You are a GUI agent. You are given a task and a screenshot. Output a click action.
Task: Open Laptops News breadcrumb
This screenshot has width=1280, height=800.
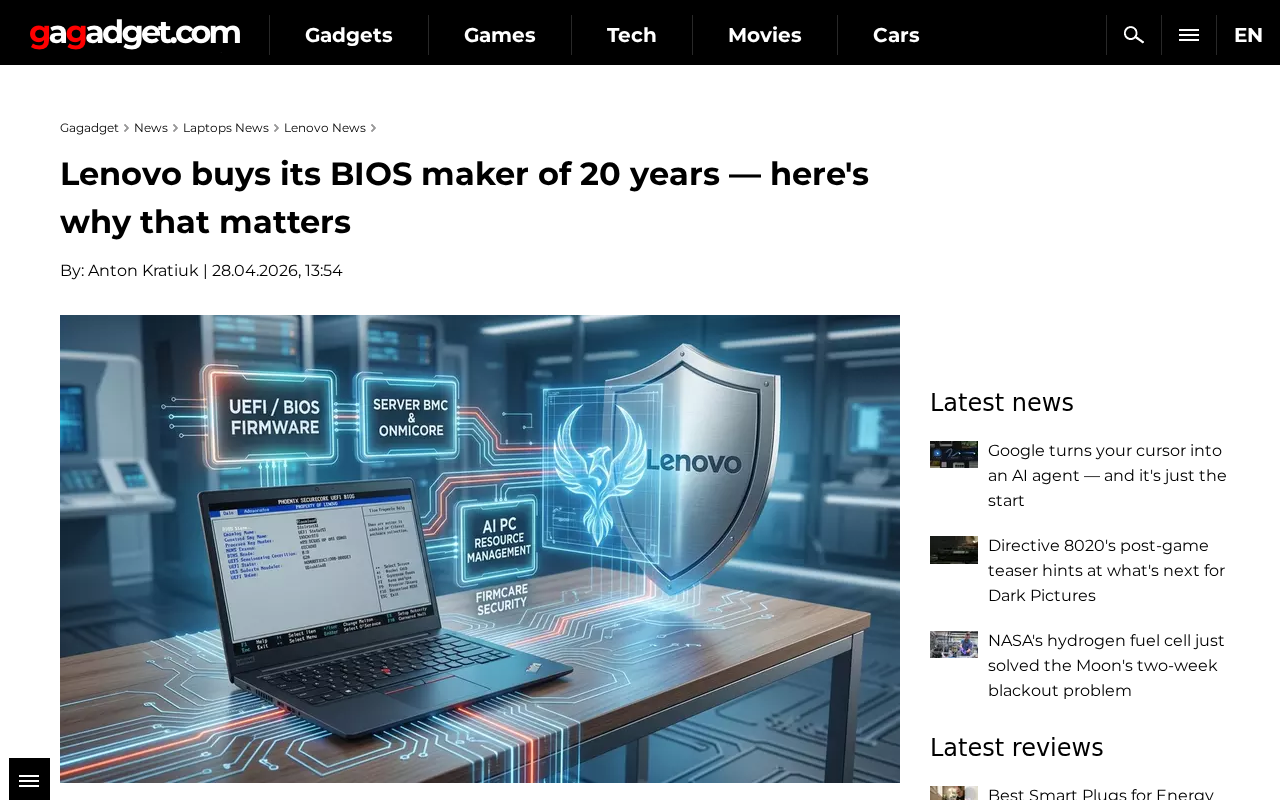tap(226, 128)
